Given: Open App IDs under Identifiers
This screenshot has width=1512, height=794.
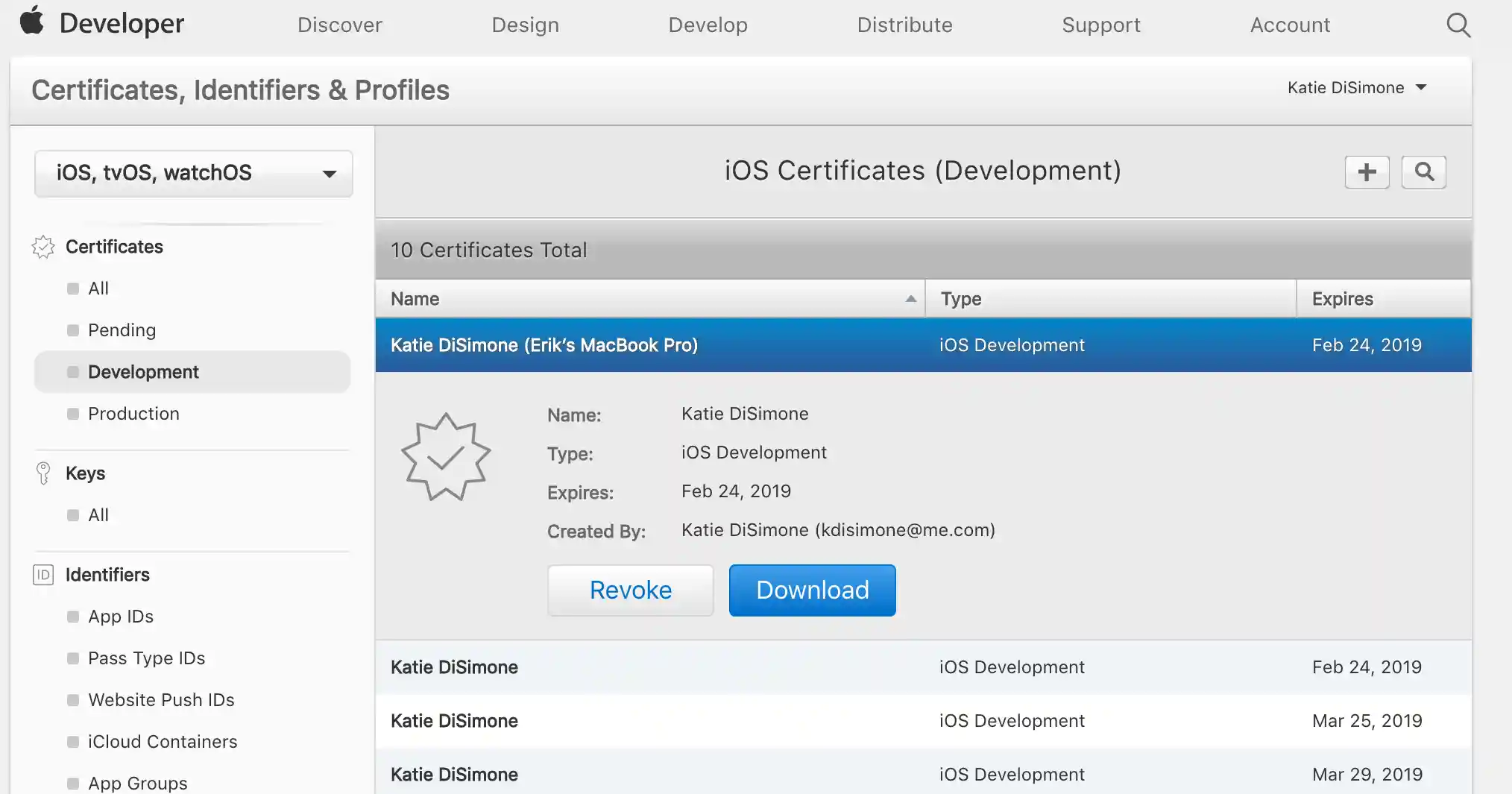Looking at the screenshot, I should 121,617.
